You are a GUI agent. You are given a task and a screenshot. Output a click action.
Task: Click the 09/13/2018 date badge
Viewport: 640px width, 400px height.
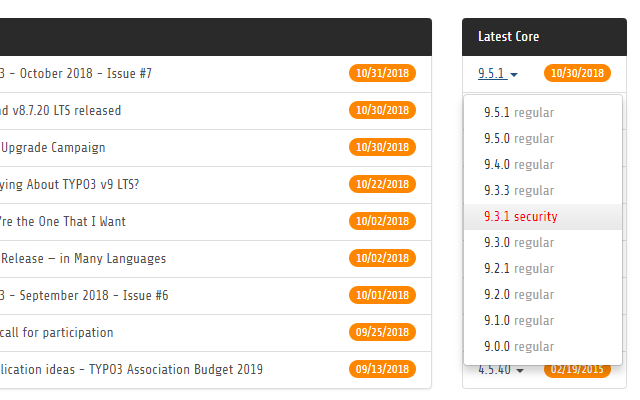(382, 369)
